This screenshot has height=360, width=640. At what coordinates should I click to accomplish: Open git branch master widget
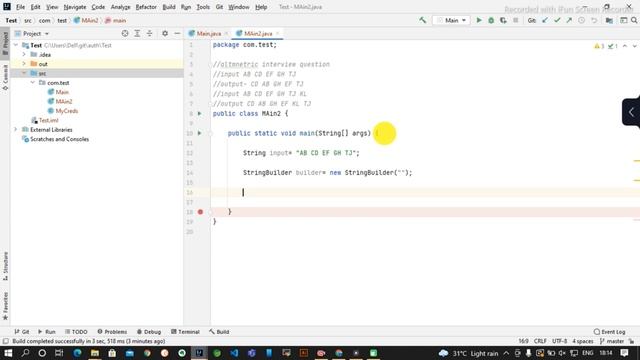612,341
